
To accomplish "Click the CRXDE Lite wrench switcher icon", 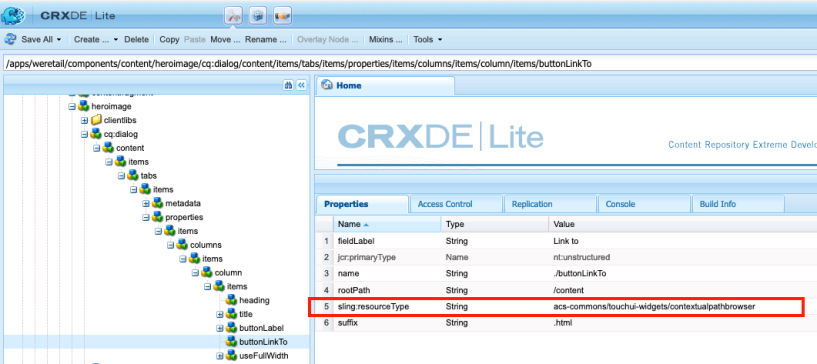I will 234,16.
